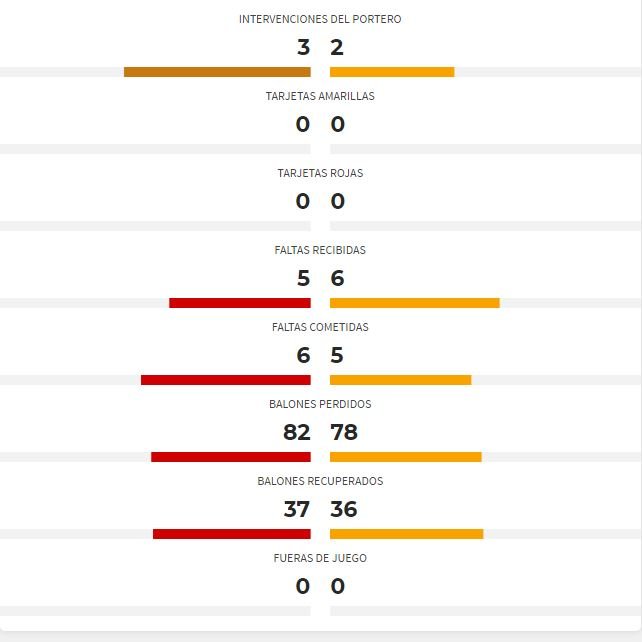Click the Faltas Cometidas heading

click(x=320, y=327)
